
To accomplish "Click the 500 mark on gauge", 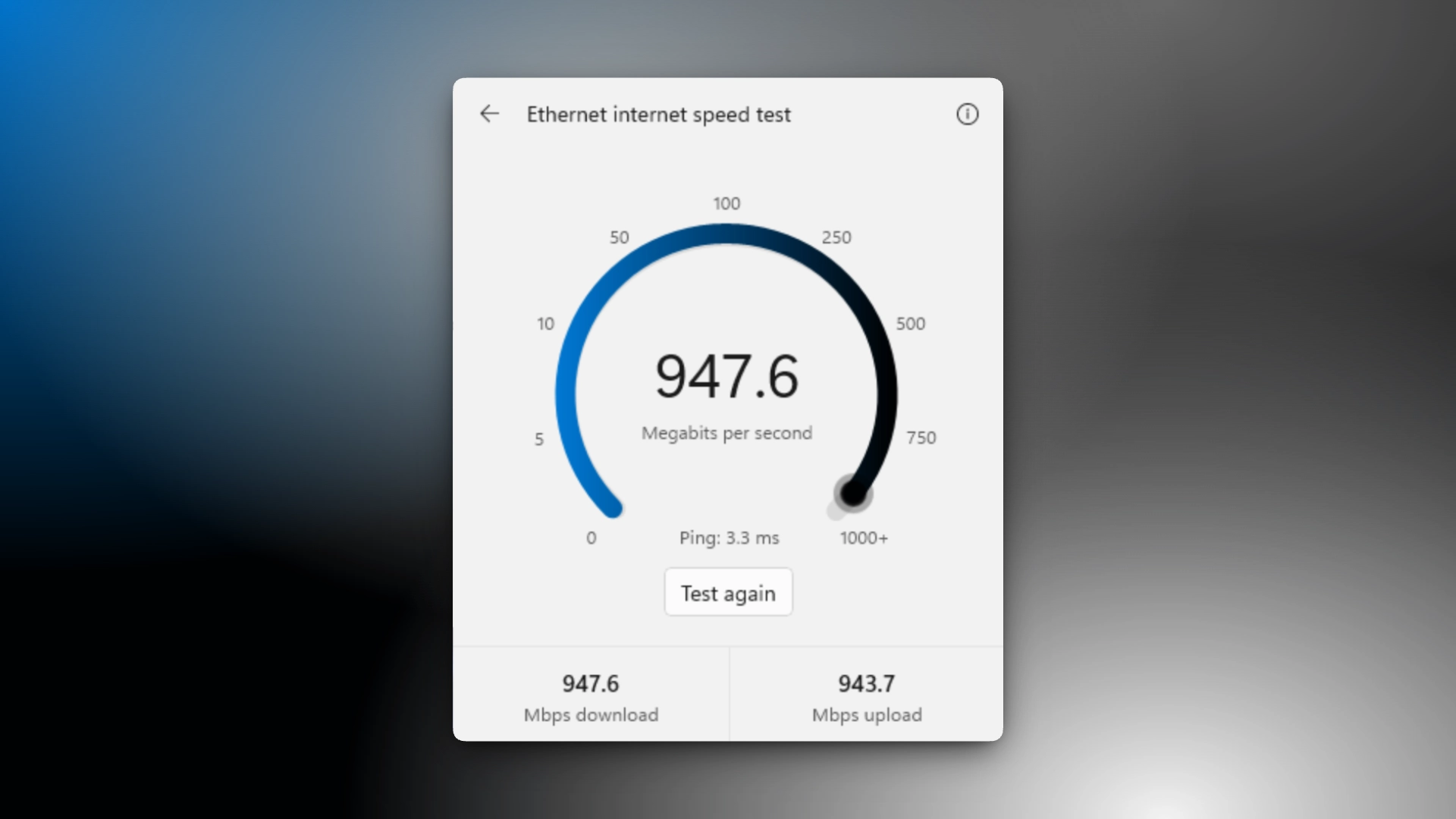I will point(910,324).
